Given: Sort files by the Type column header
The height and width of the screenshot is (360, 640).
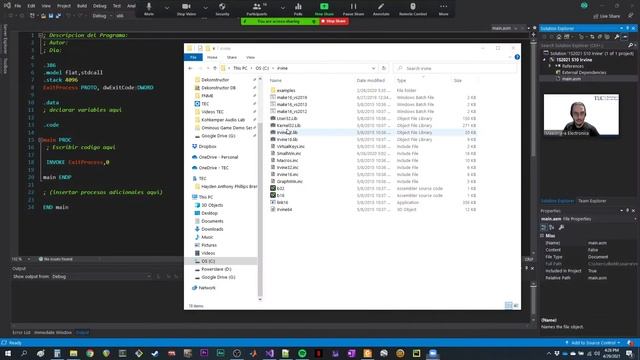Looking at the screenshot, I should pos(401,80).
